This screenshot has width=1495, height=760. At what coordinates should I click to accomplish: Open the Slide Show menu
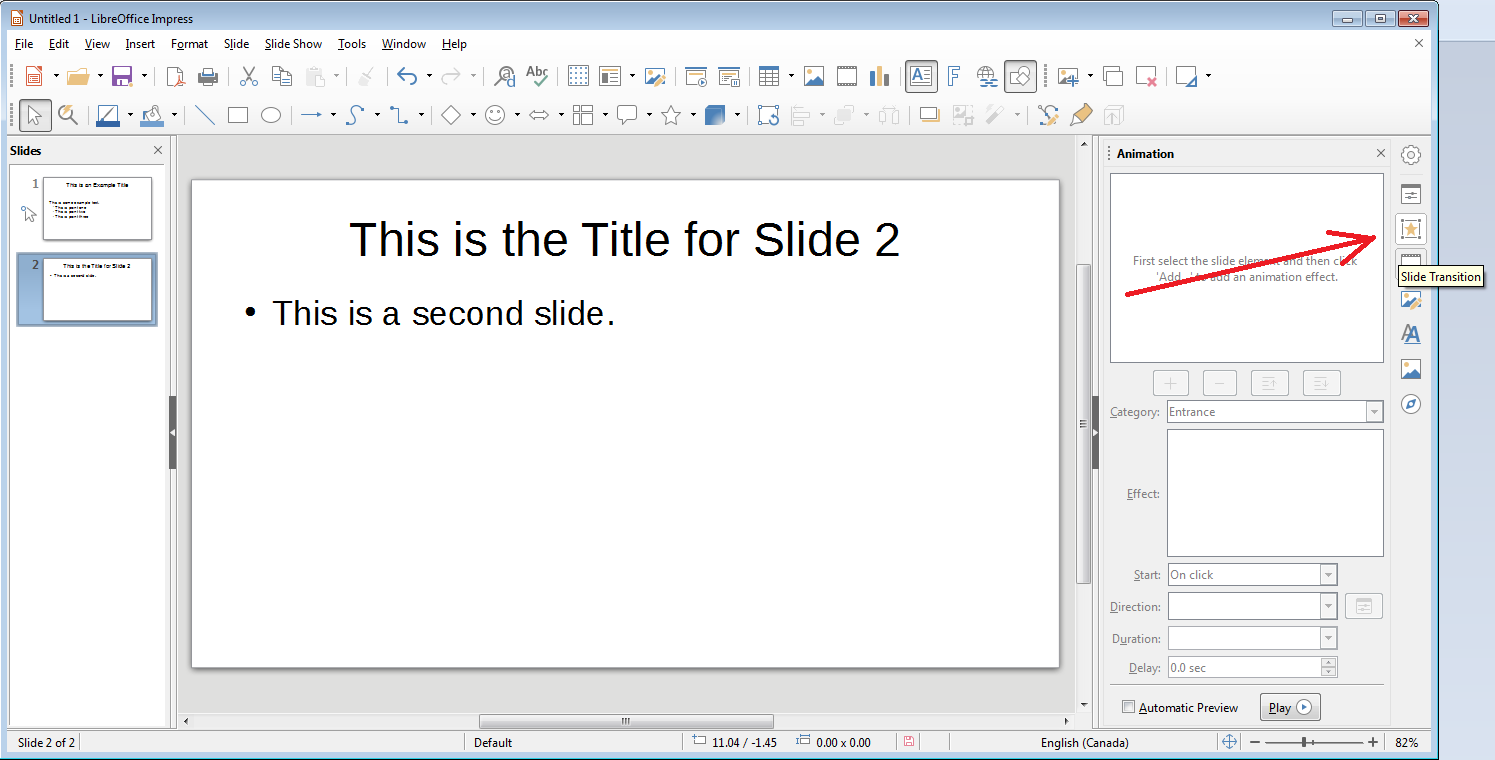pyautogui.click(x=293, y=44)
